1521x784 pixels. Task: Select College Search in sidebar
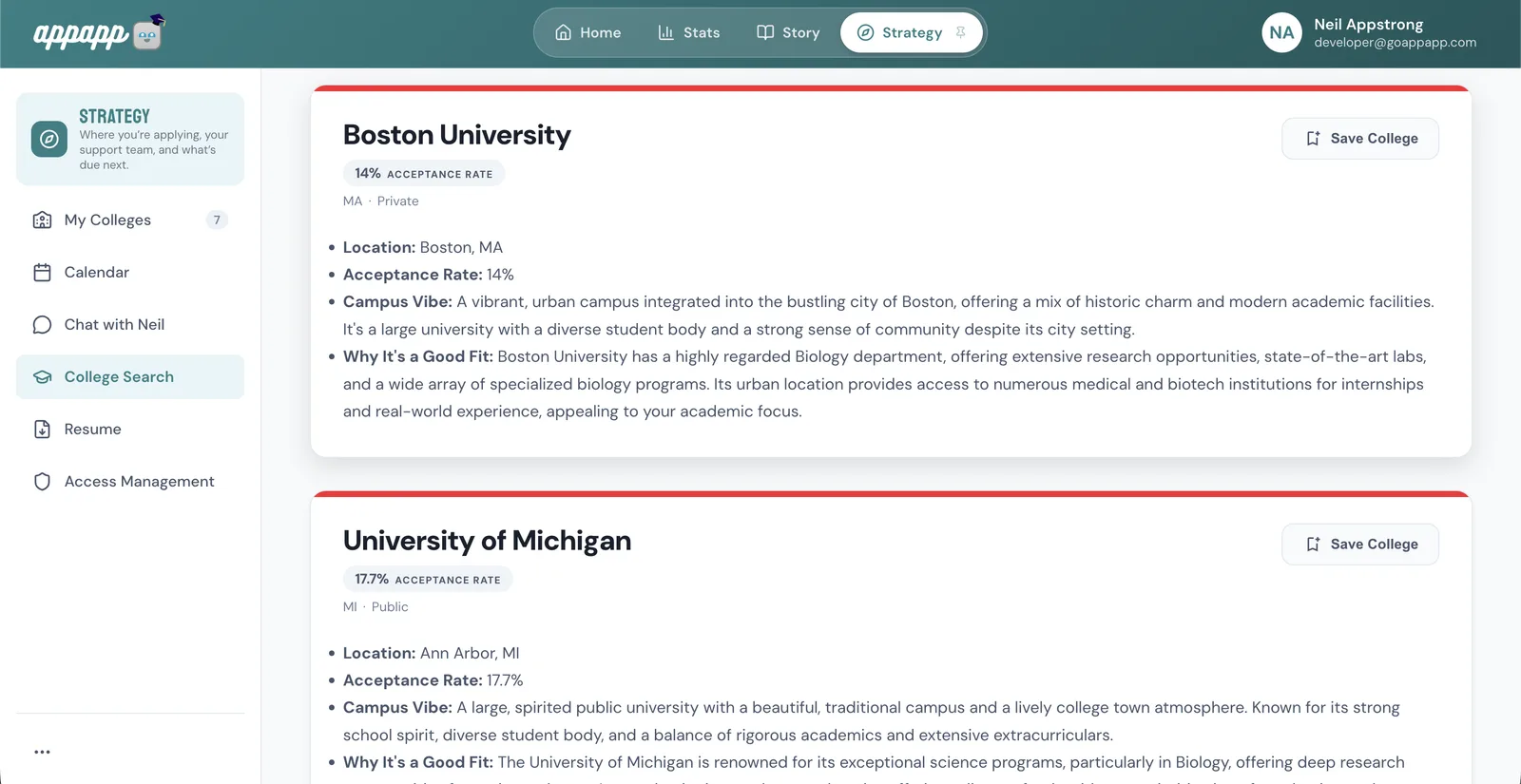click(130, 376)
